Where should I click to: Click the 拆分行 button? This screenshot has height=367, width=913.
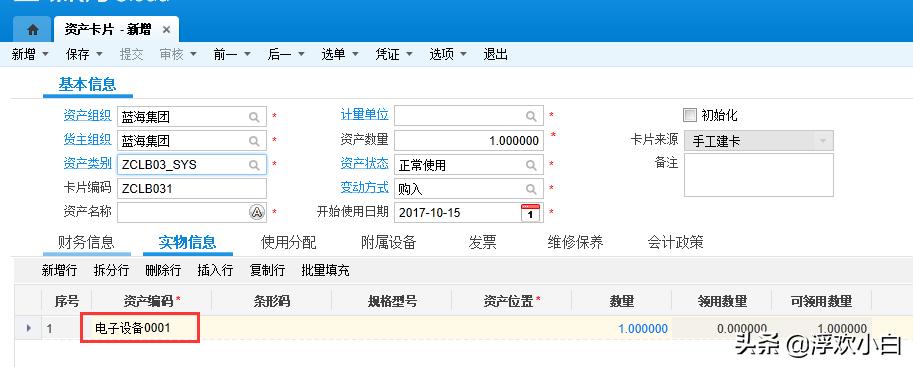111,270
